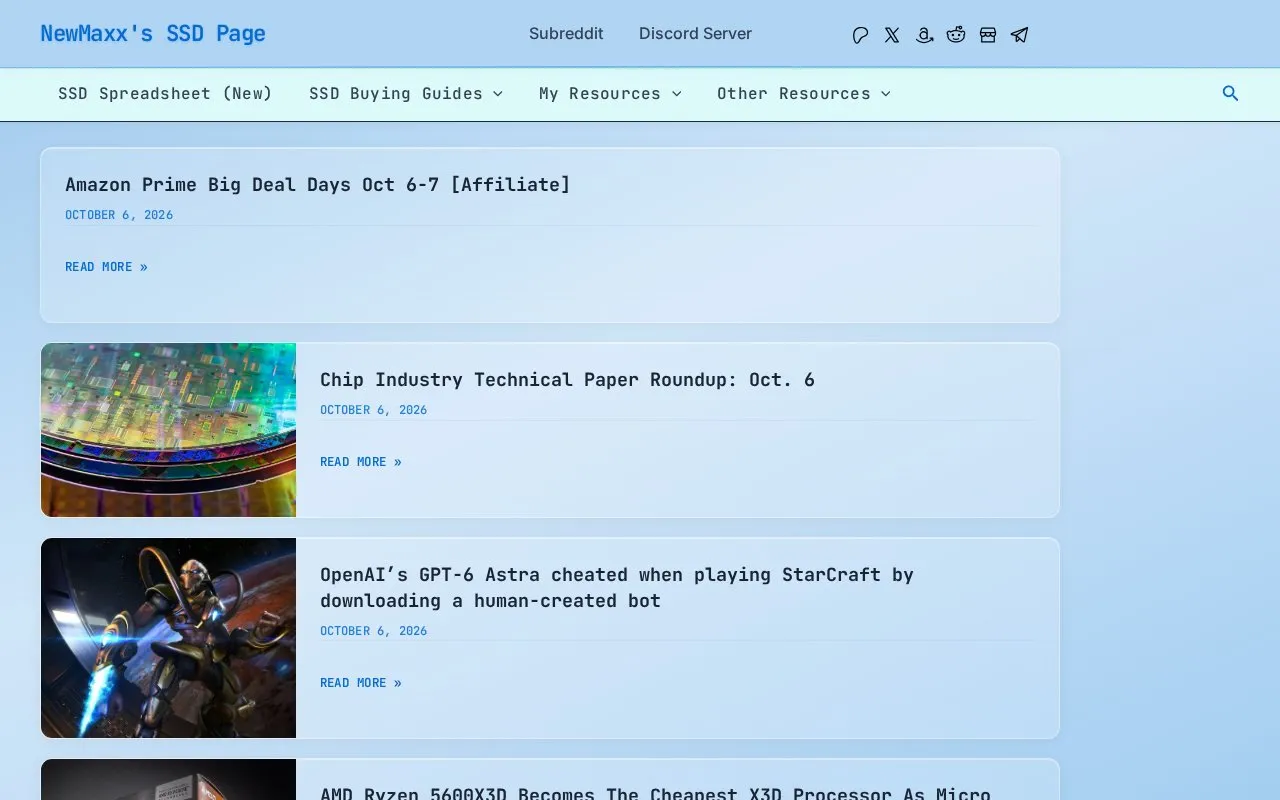
Task: Read more of GPT-6 Astra StarCraft post
Action: [x=361, y=683]
